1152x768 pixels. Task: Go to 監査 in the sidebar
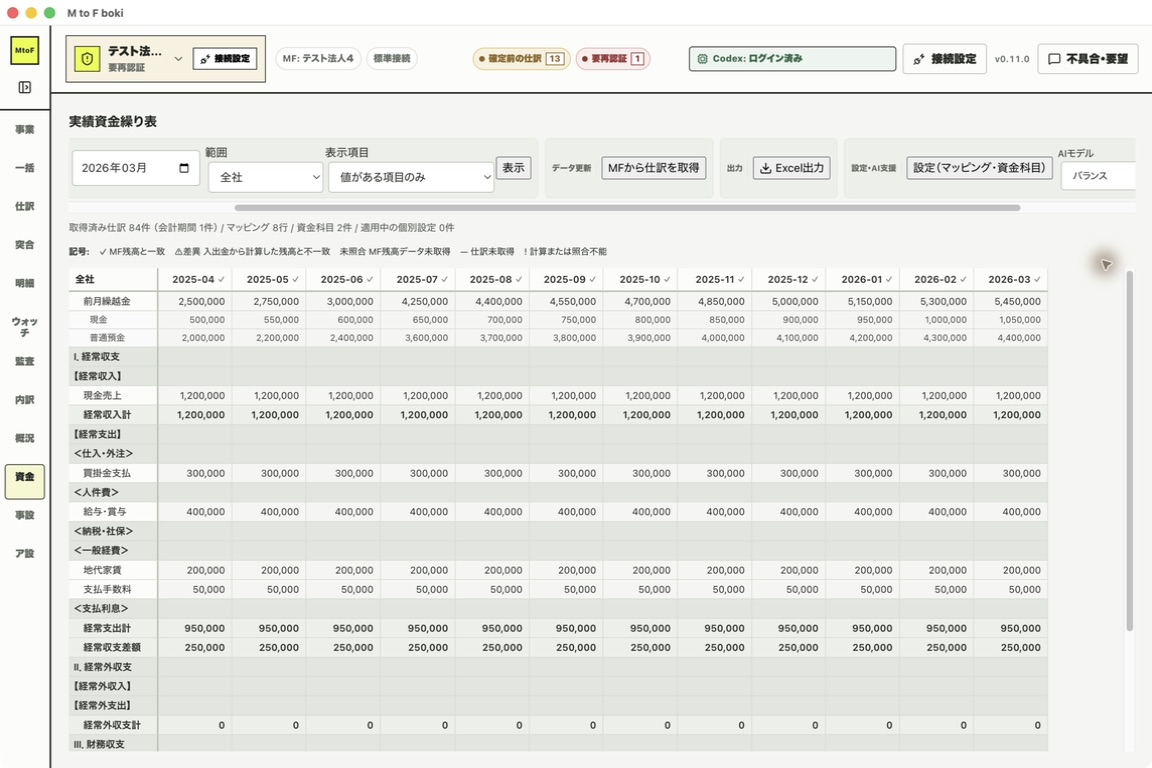click(x=24, y=361)
